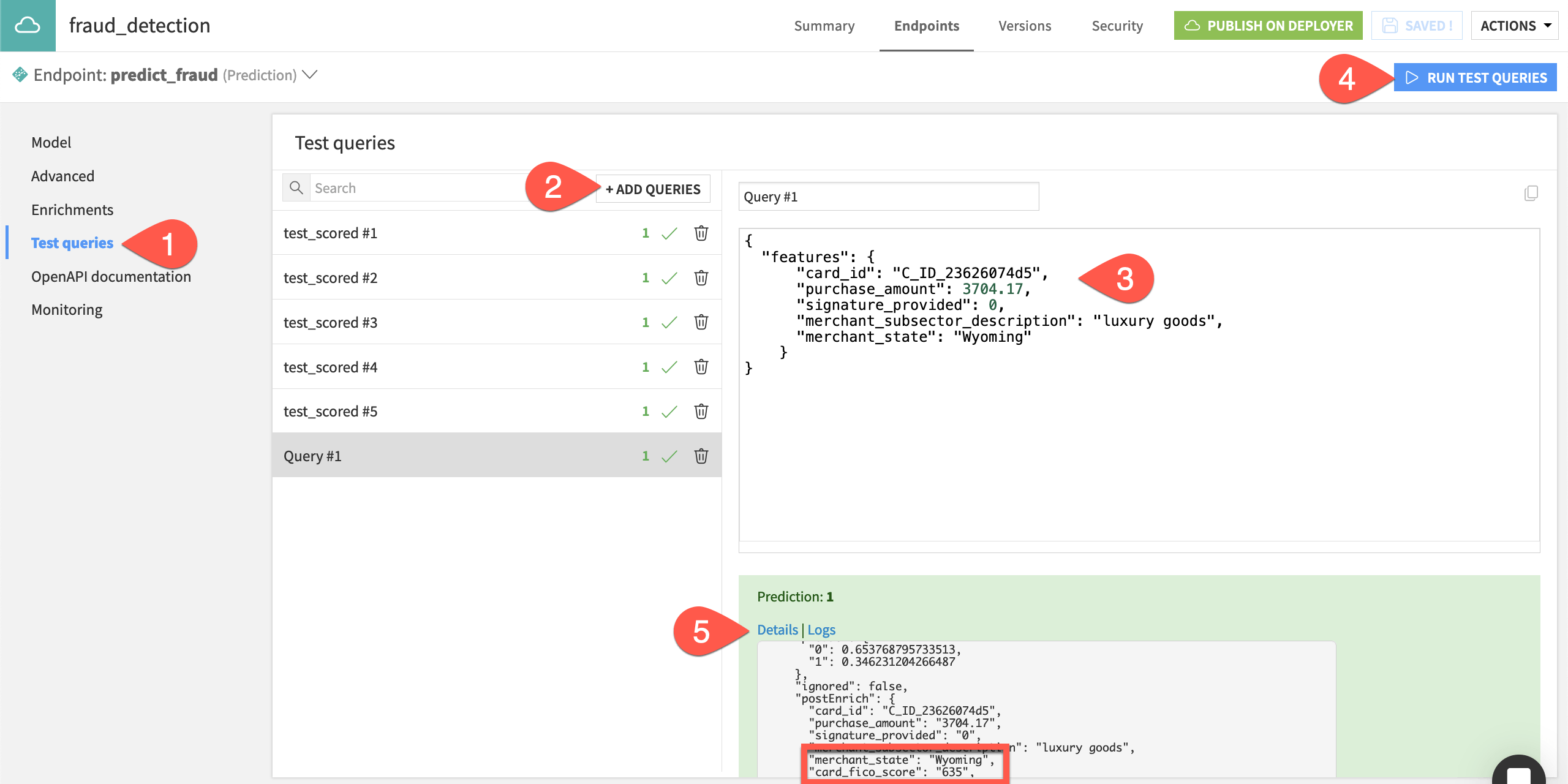Edit the Query #1 name field
Image resolution: width=1568 pixels, height=784 pixels.
point(889,197)
